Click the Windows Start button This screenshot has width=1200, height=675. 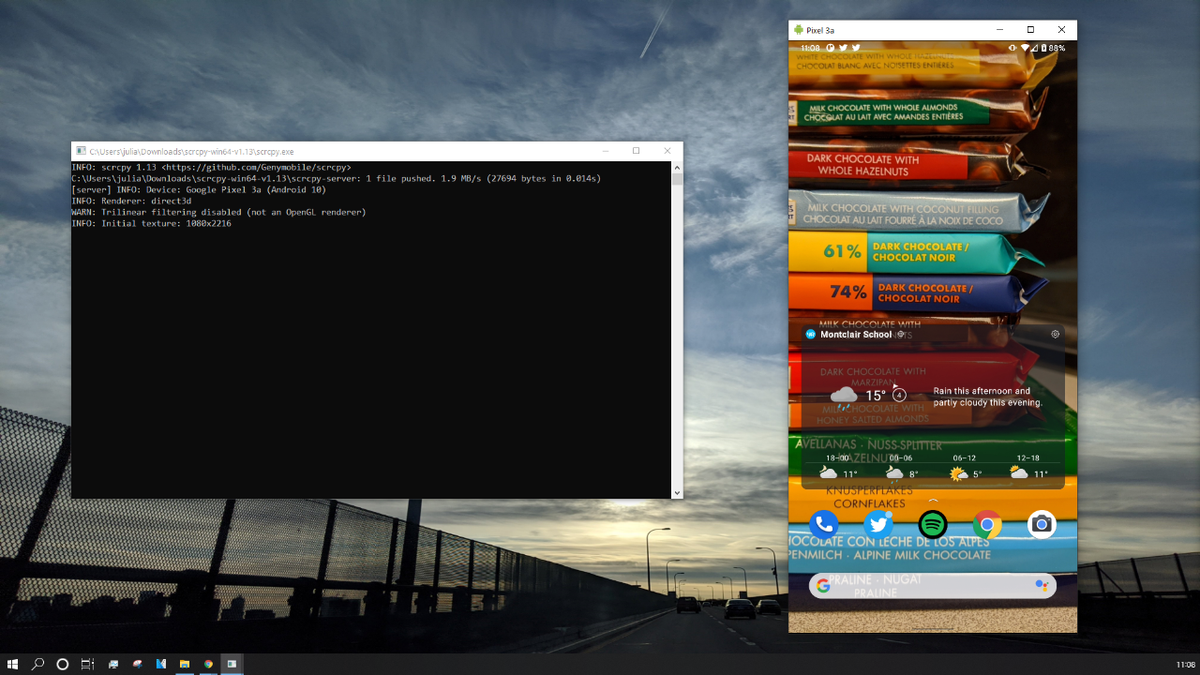click(x=13, y=663)
